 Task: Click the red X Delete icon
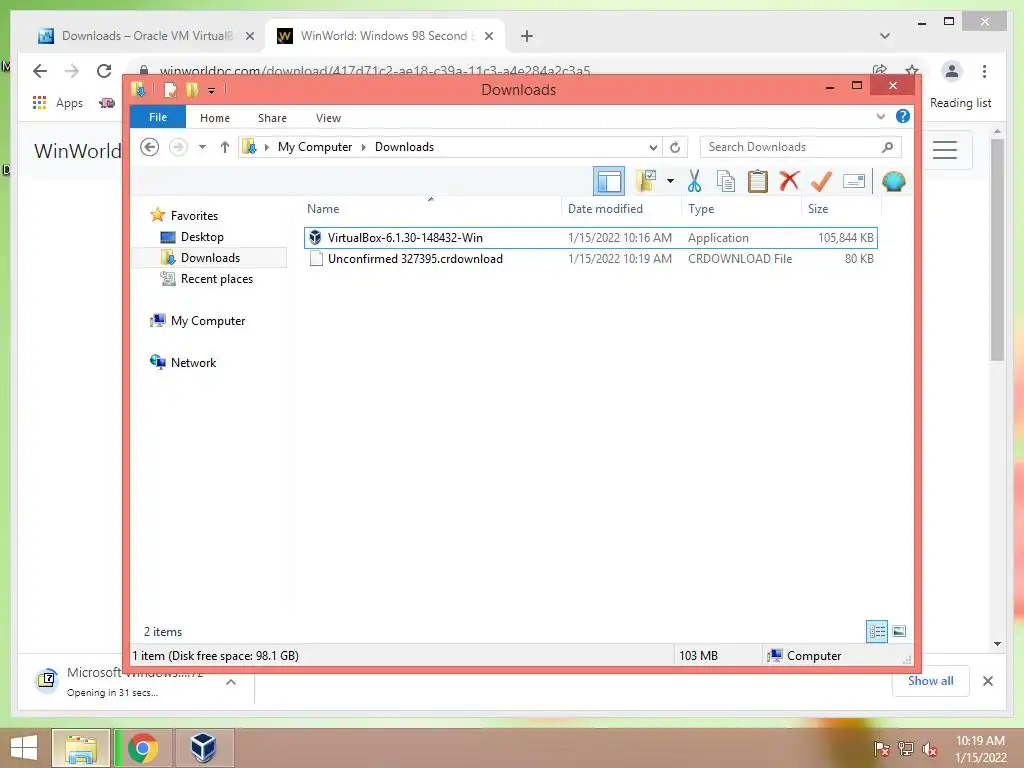[x=790, y=180]
